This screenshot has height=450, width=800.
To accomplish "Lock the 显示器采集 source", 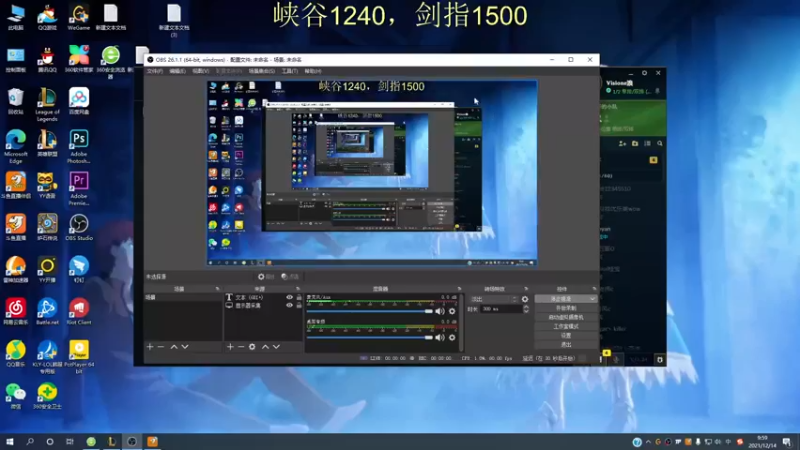I will pos(299,306).
